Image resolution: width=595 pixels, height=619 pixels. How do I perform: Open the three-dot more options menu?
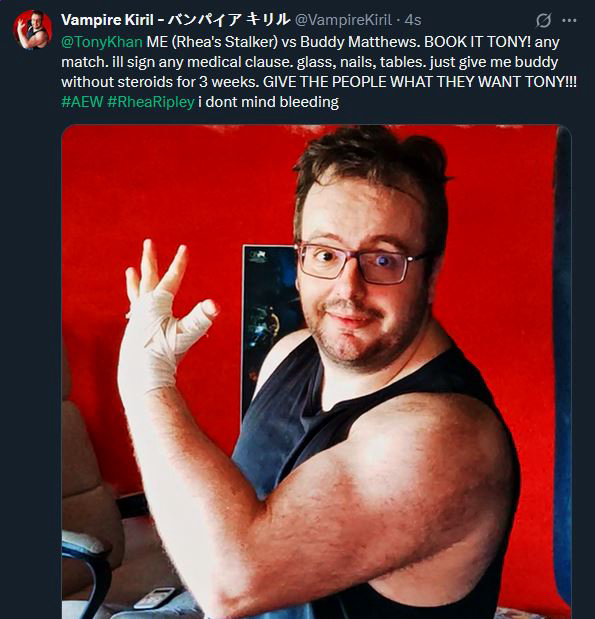pos(569,20)
